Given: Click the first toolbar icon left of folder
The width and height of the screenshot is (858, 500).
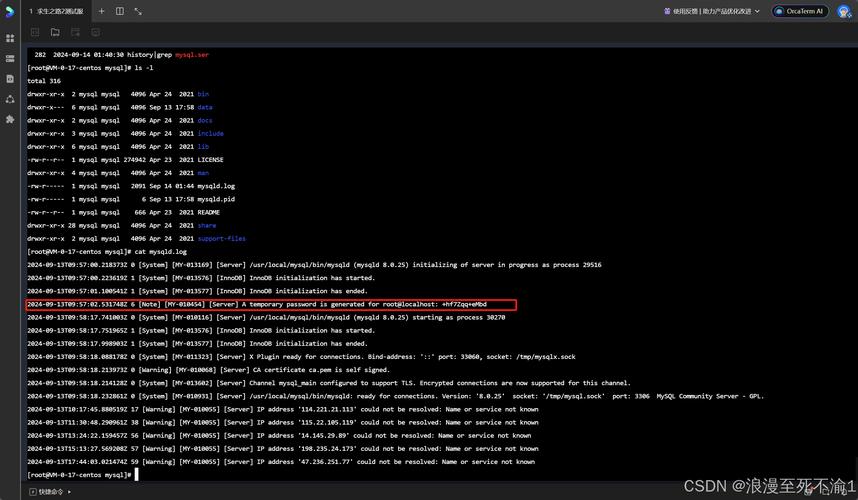Looking at the screenshot, I should pos(35,32).
